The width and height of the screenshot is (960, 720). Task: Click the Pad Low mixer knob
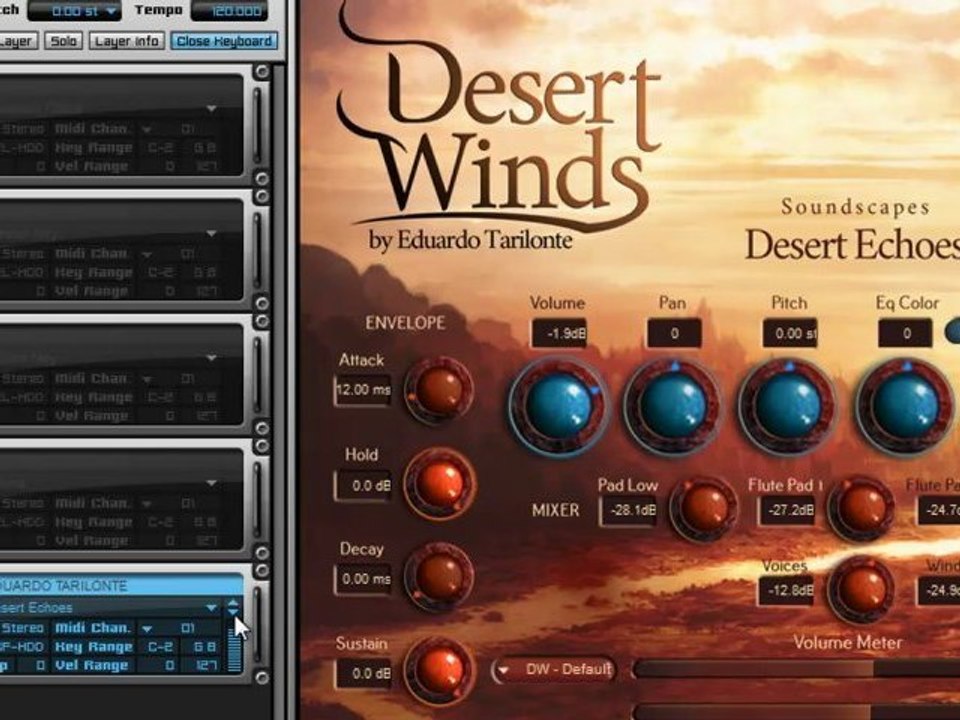(703, 508)
